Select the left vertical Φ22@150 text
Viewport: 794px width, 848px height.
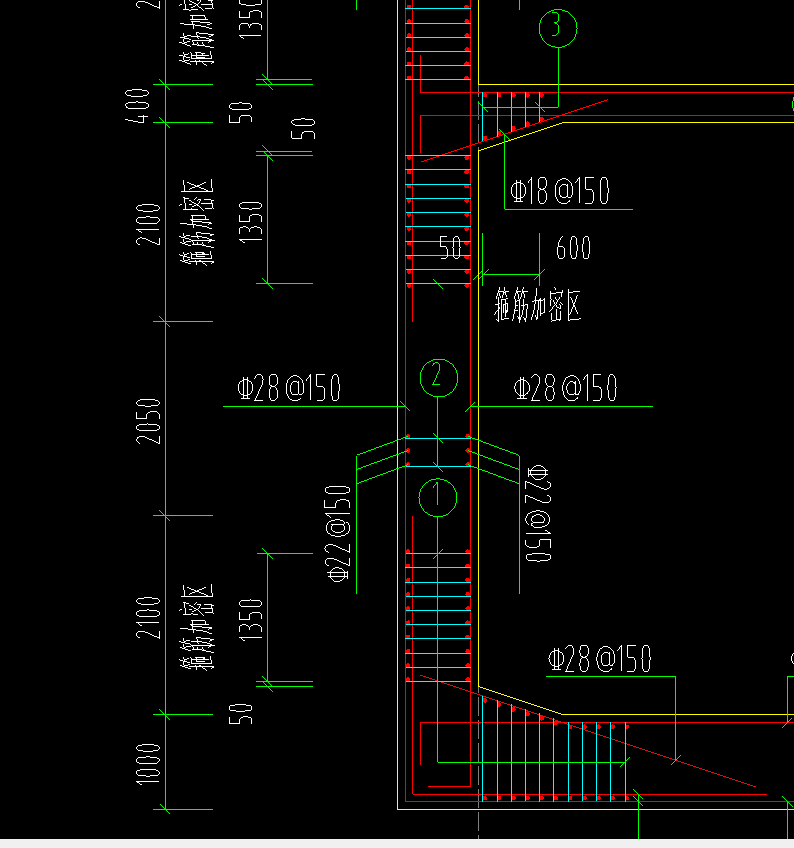339,534
